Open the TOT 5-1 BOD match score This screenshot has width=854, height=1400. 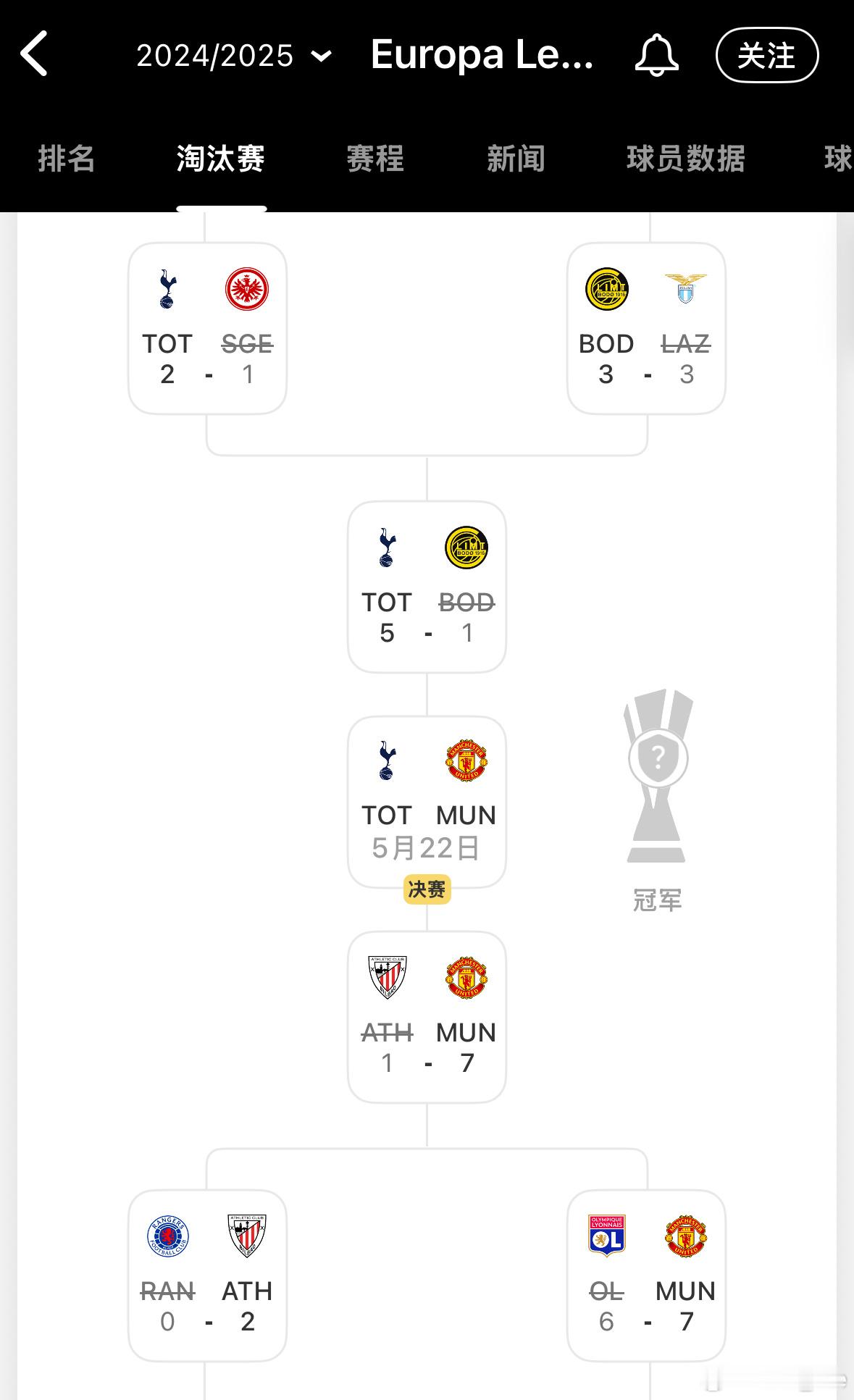click(427, 633)
